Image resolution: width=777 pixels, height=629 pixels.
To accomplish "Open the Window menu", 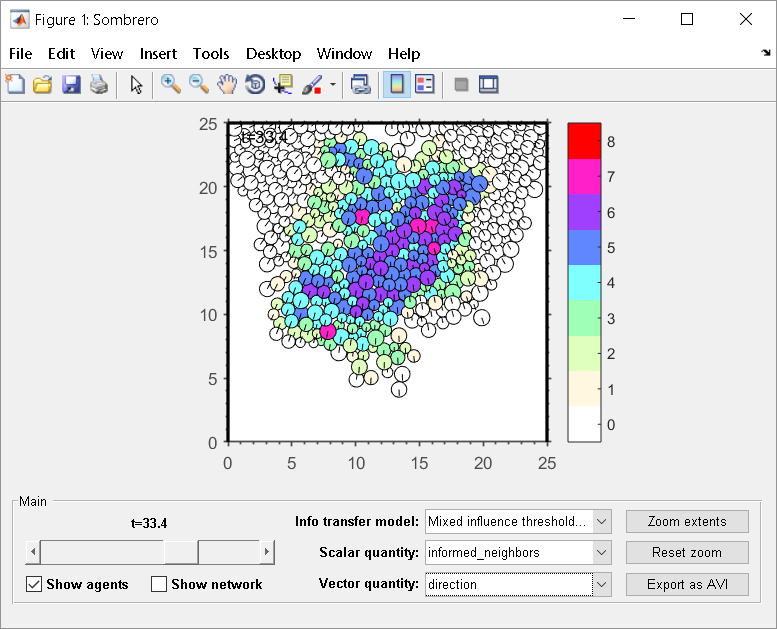I will point(344,54).
